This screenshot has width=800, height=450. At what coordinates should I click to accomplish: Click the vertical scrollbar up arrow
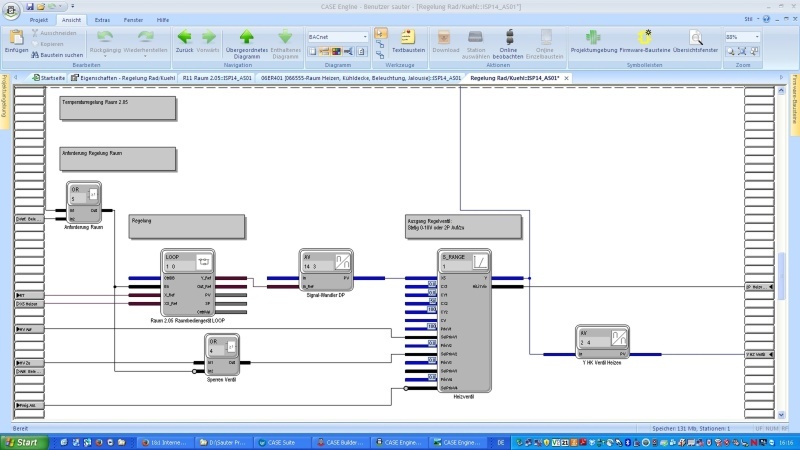pyautogui.click(x=781, y=91)
